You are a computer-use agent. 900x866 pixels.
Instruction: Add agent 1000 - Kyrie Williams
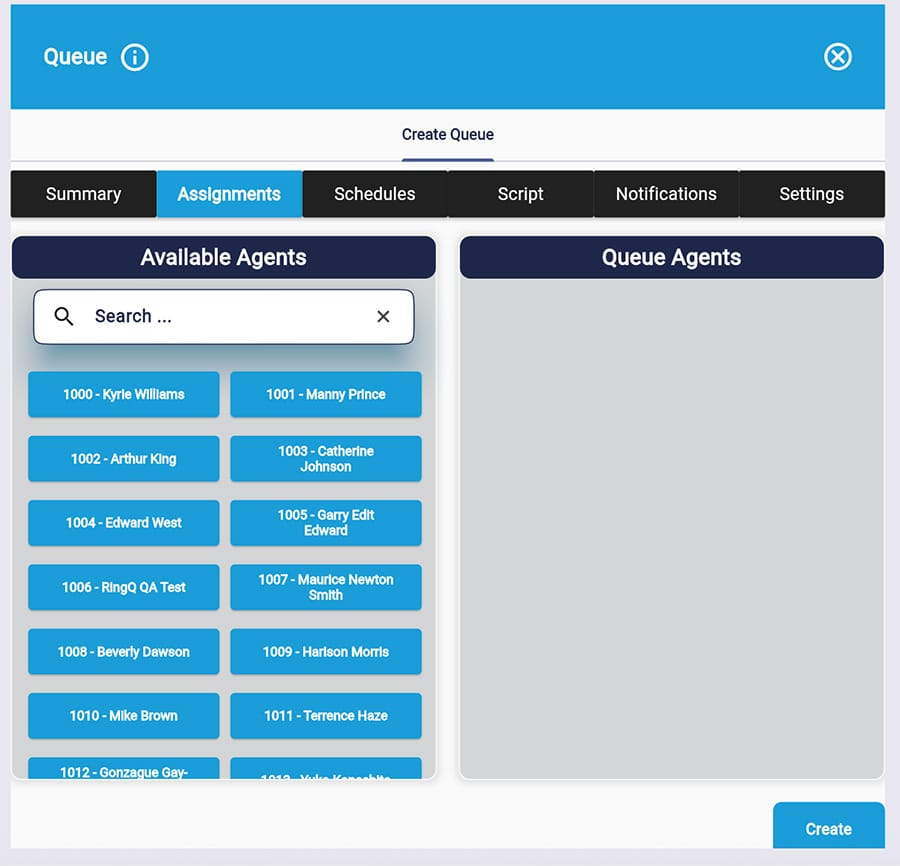point(124,394)
